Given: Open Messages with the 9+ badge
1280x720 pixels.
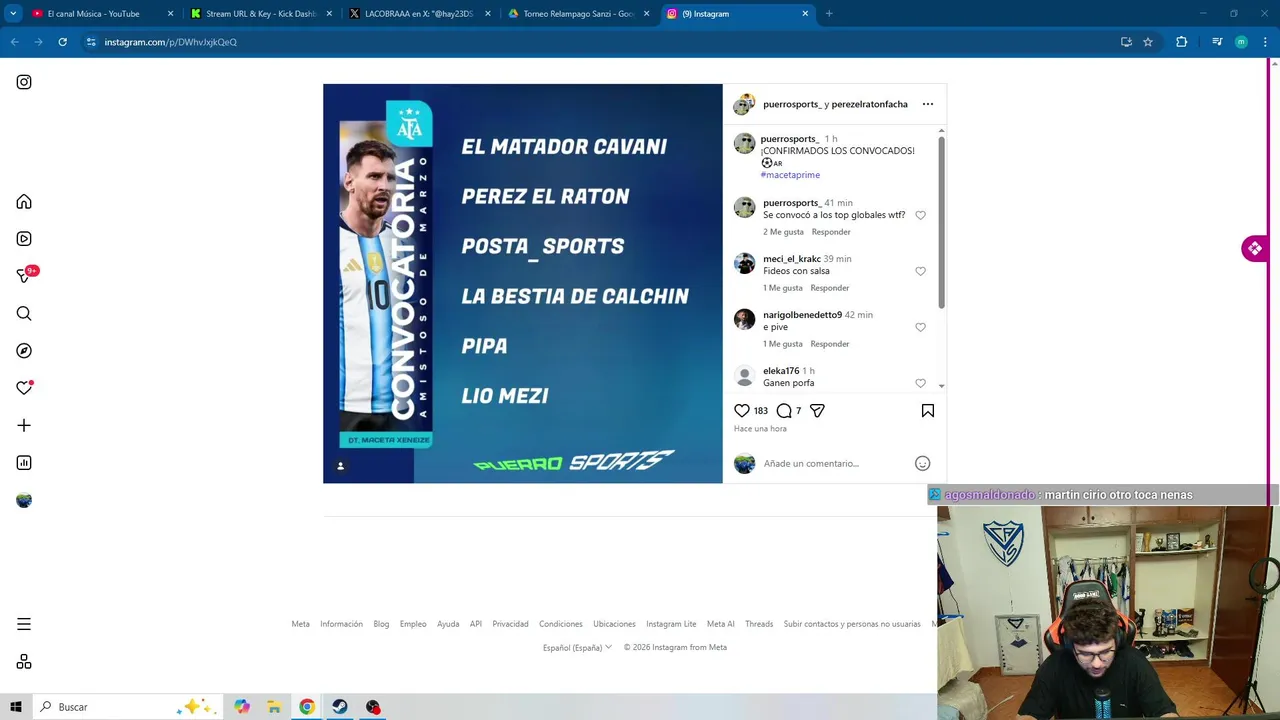Looking at the screenshot, I should pos(26,275).
